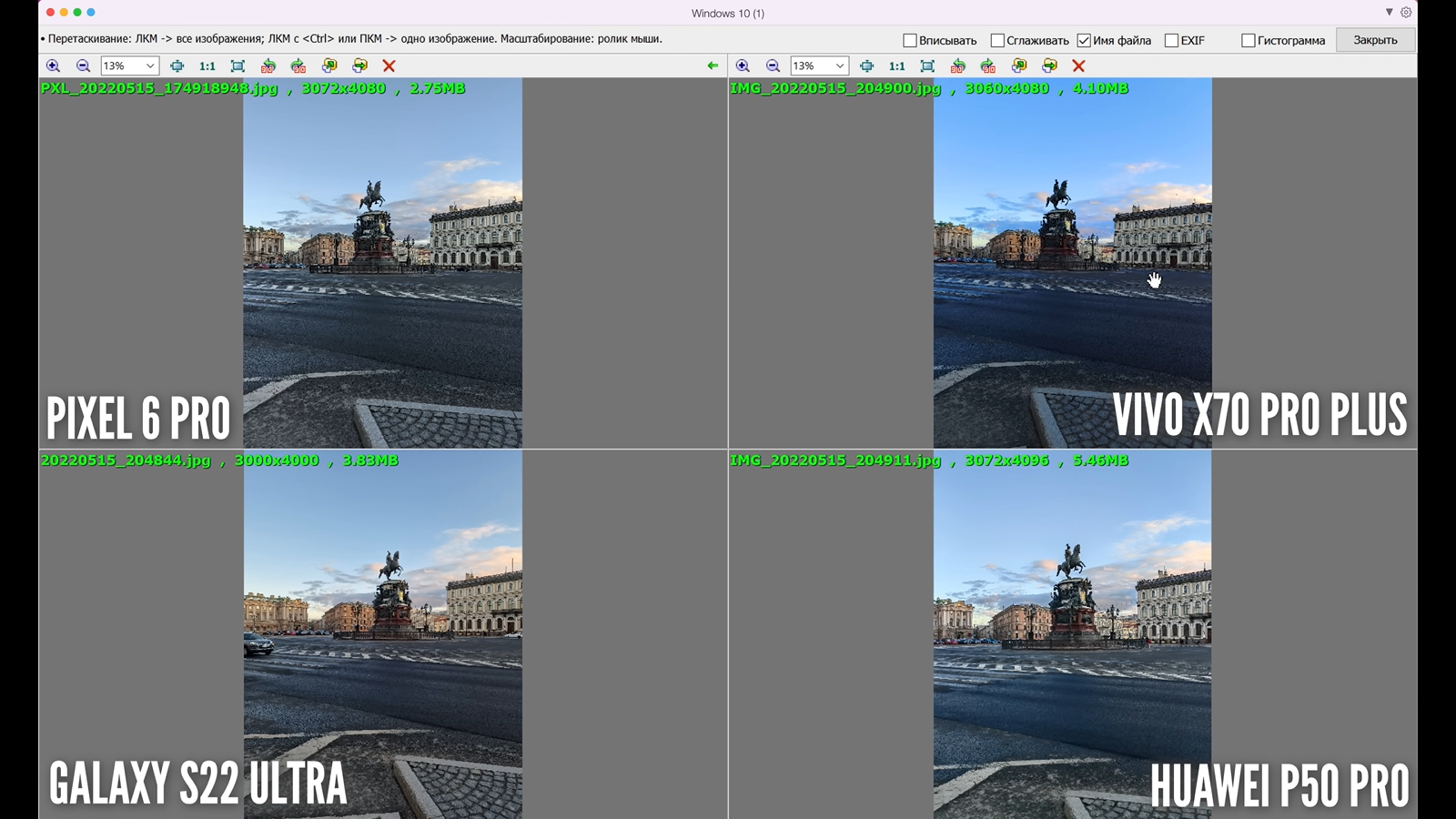Click red X delete icon in left toolbar
This screenshot has height=819, width=1456.
(x=389, y=66)
